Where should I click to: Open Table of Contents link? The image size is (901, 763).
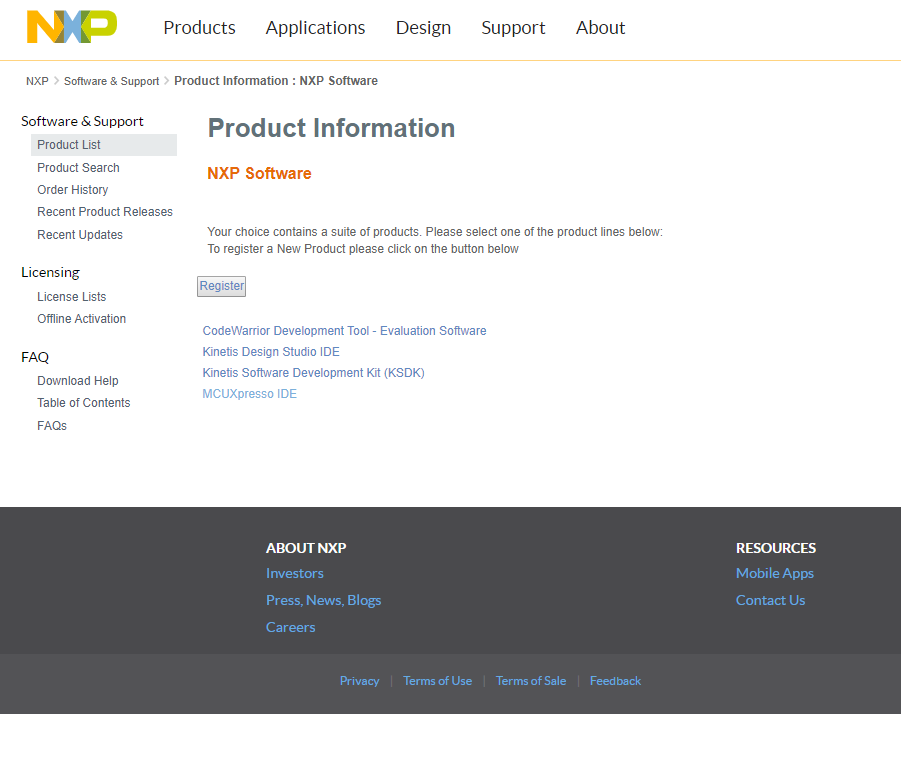[84, 403]
